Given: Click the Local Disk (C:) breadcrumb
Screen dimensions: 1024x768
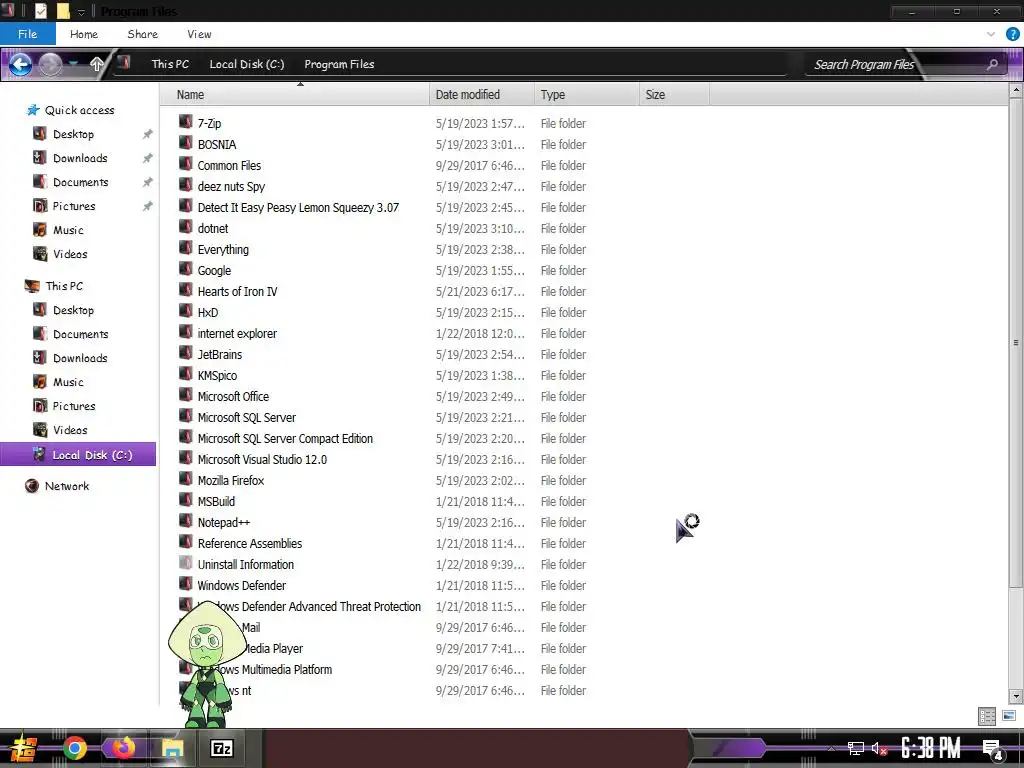Looking at the screenshot, I should coord(246,64).
